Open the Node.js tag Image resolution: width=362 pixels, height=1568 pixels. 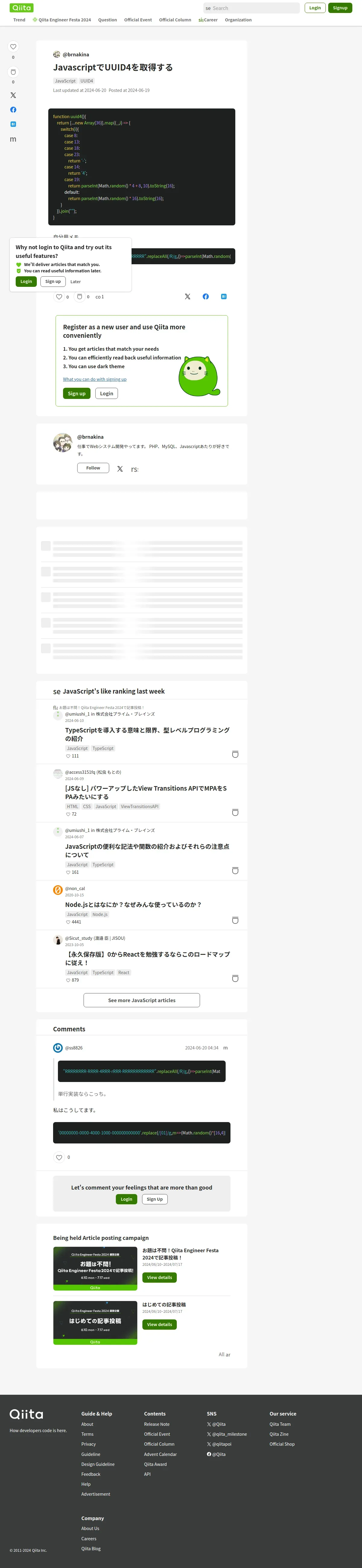point(100,914)
